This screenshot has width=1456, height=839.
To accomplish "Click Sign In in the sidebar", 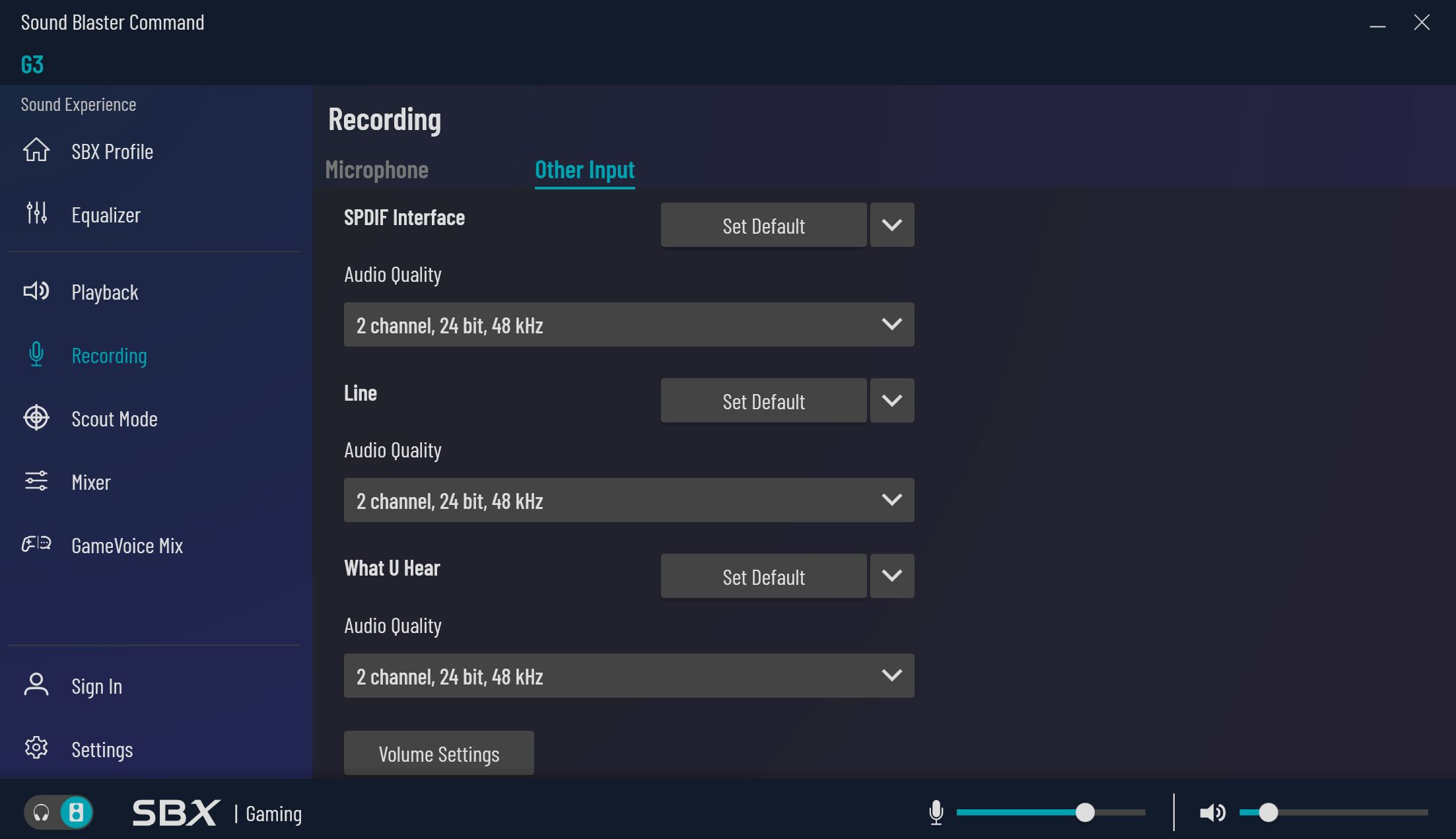I will coord(96,687).
